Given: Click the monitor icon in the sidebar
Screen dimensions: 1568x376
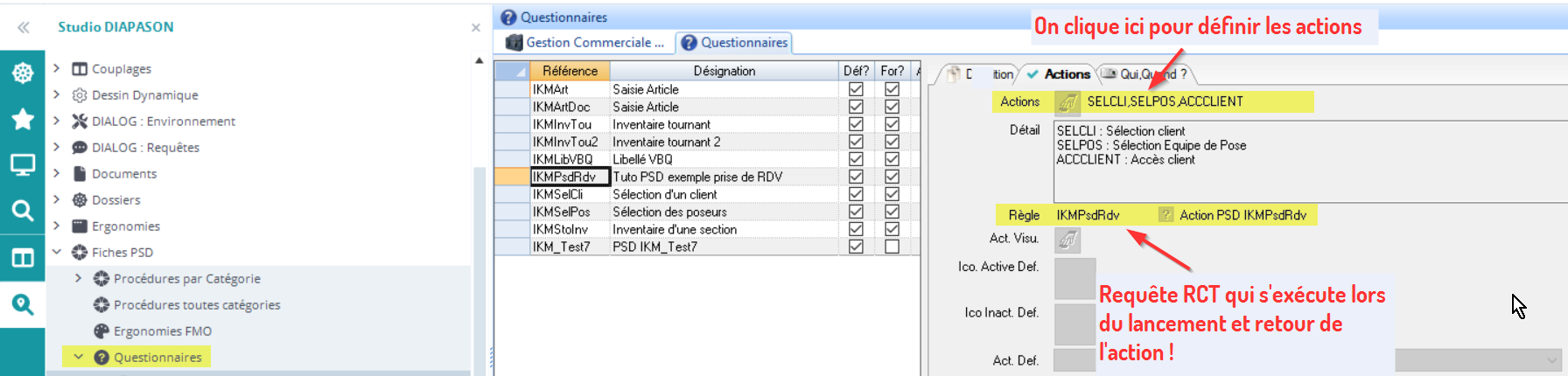Looking at the screenshot, I should point(23,164).
